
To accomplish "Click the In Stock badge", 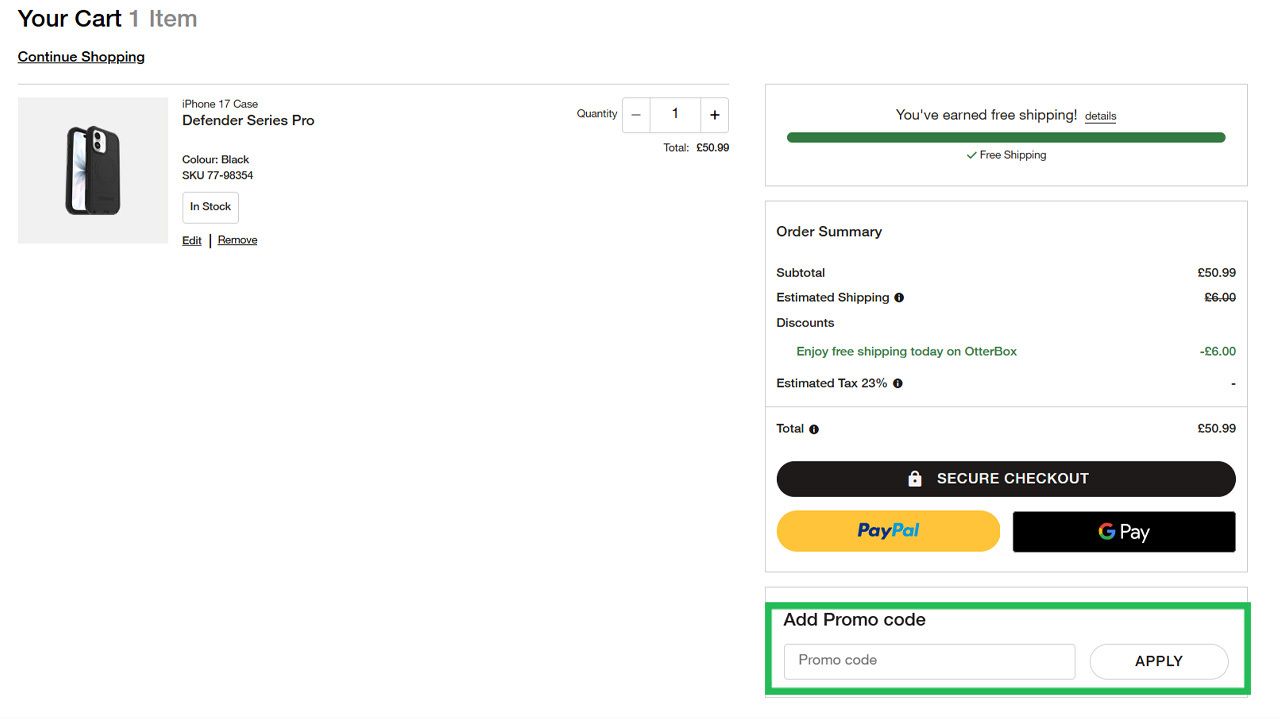I will pos(210,207).
